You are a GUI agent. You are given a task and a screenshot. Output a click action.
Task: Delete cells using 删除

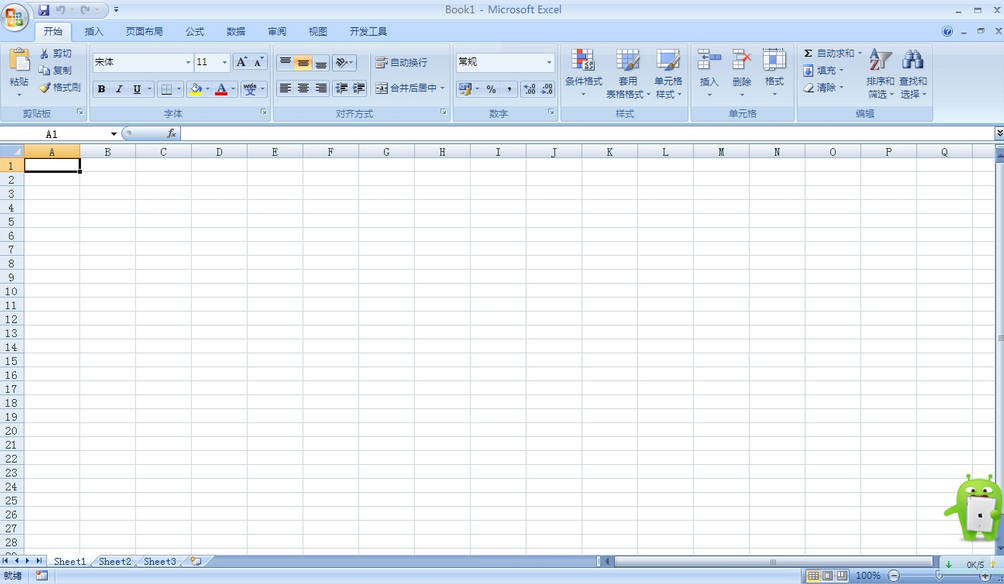pos(741,73)
